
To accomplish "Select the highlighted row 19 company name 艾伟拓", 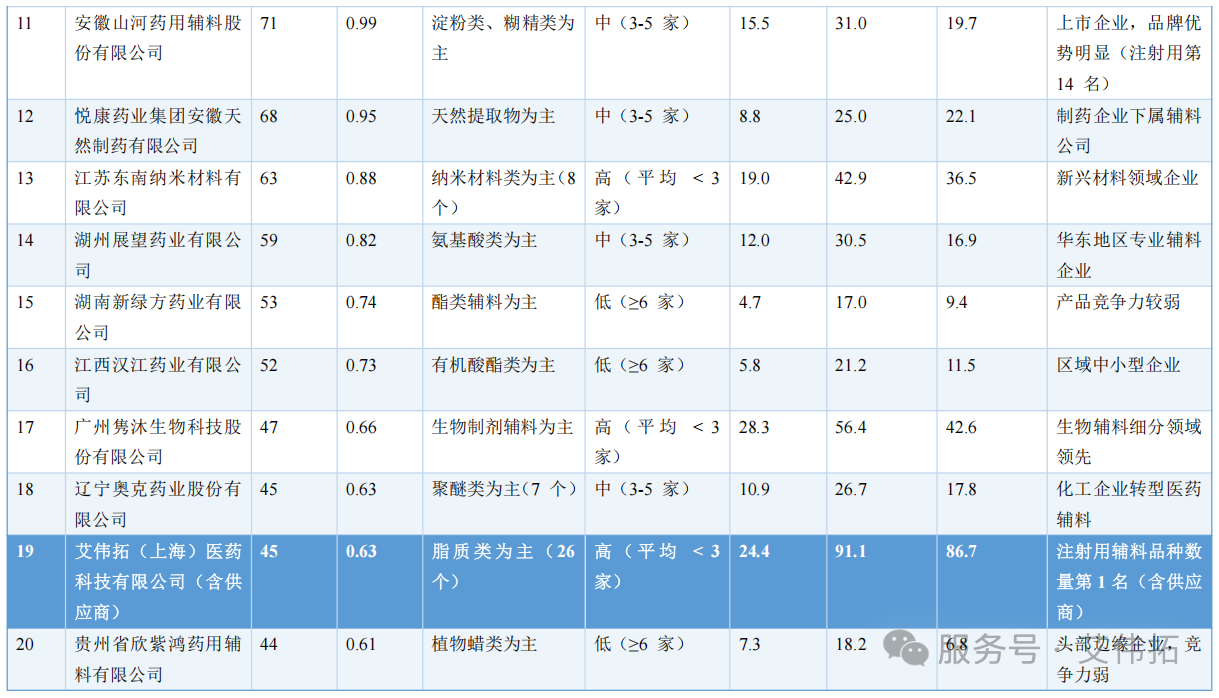I will pos(159,581).
